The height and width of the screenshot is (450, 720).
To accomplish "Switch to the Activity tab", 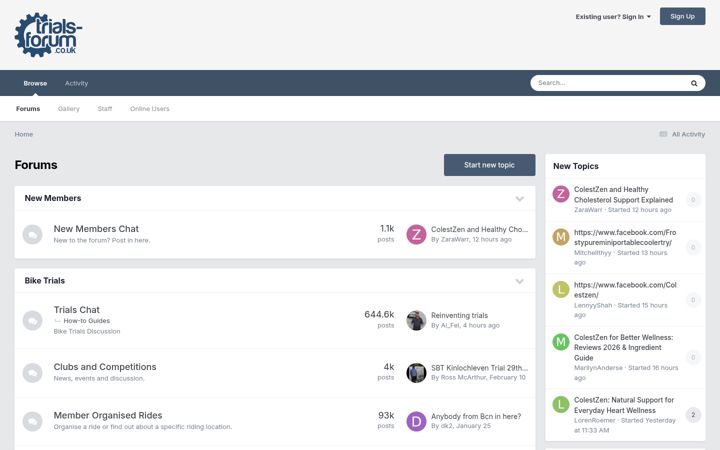I will (76, 83).
